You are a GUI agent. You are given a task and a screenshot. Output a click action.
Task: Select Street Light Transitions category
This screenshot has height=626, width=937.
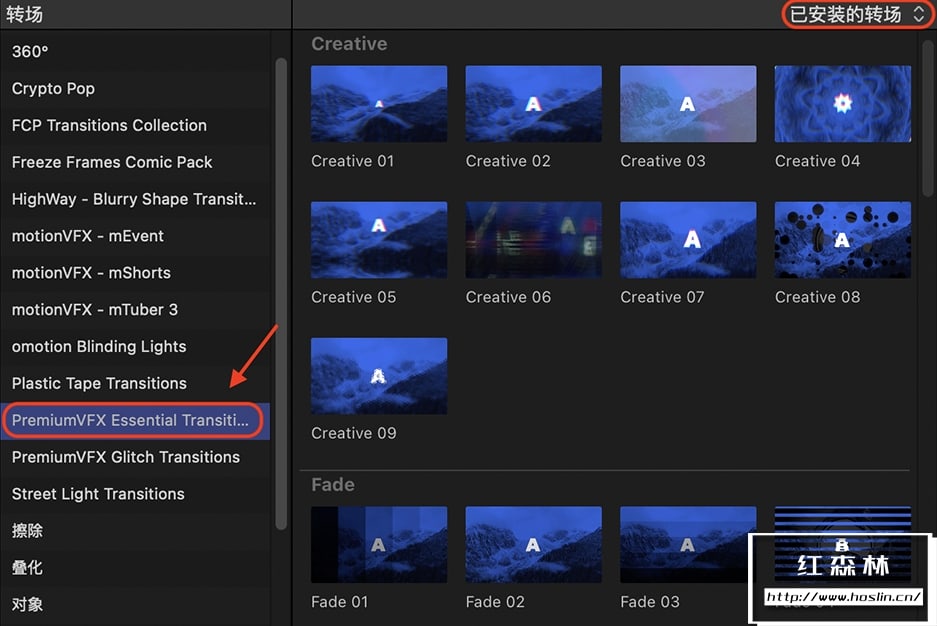click(135, 494)
